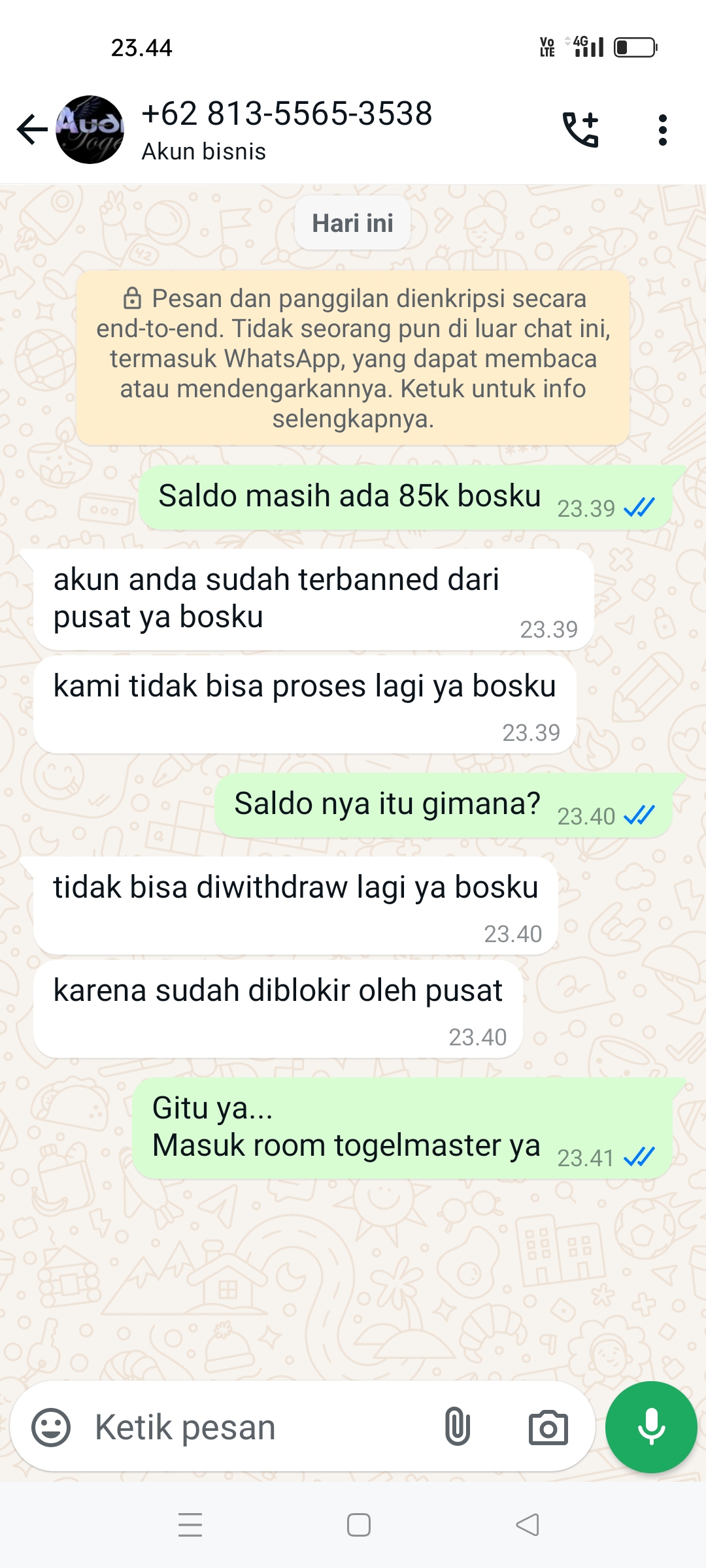This screenshot has height=1568, width=706.
Task: Tap the green microphone voice message button
Action: click(x=651, y=1427)
